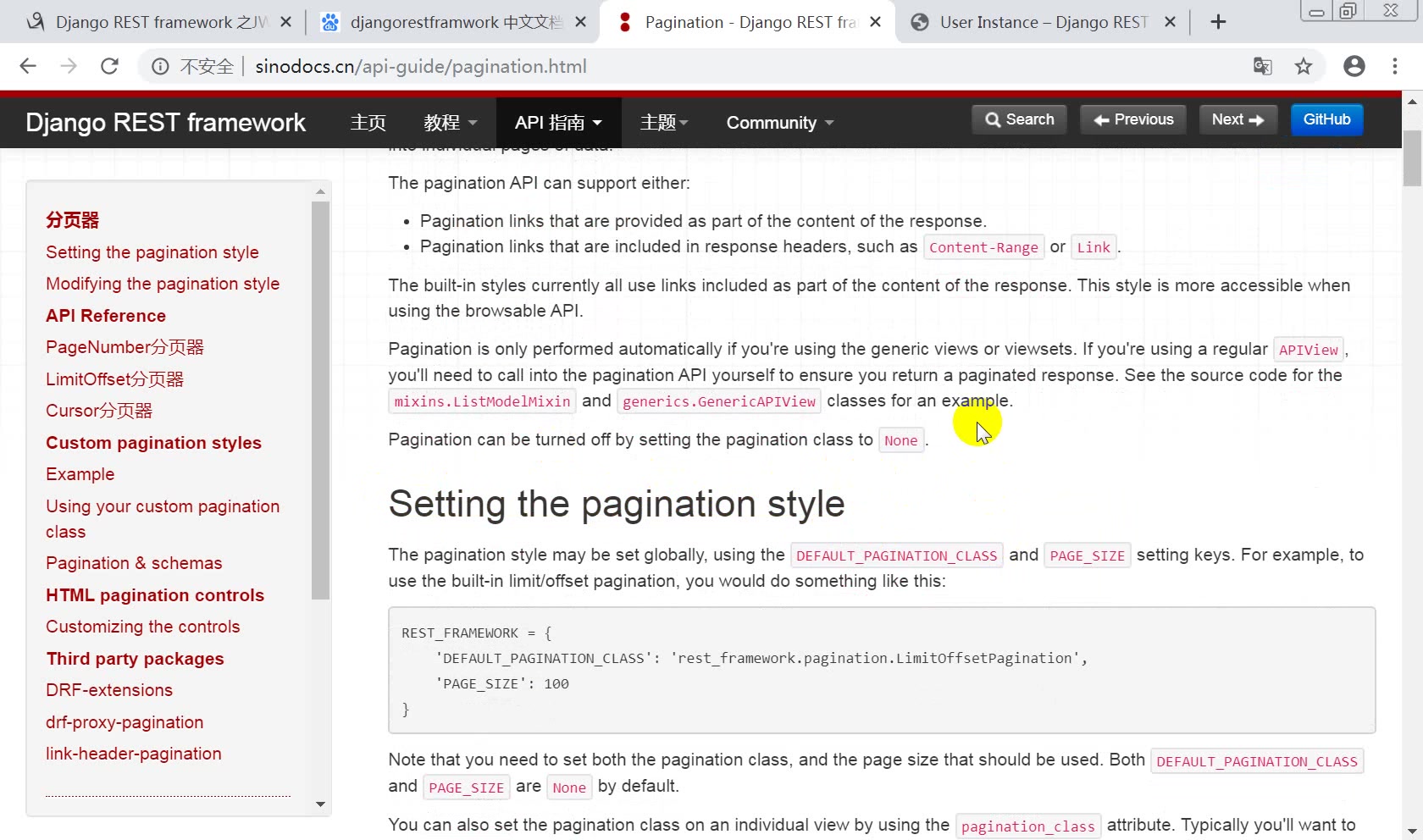The width and height of the screenshot is (1423, 840).
Task: Open a new browser tab
Action: tap(1218, 22)
